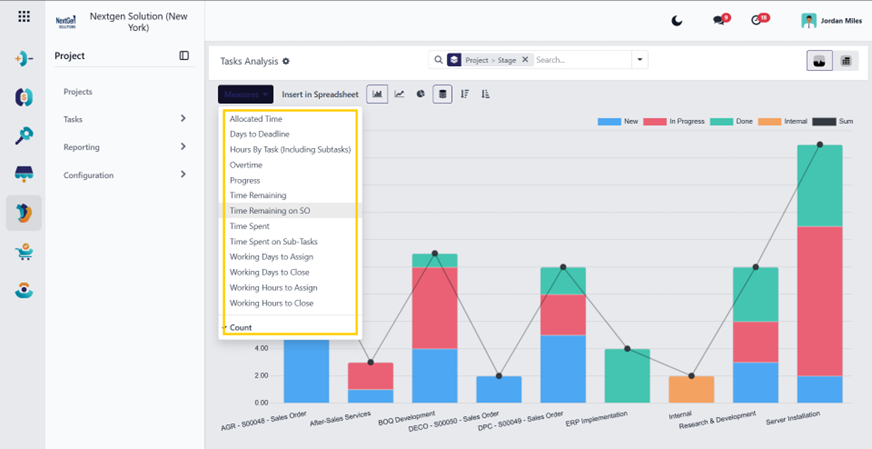Click Insert in Spreadsheet button
Viewport: 872px width, 449px height.
click(320, 95)
